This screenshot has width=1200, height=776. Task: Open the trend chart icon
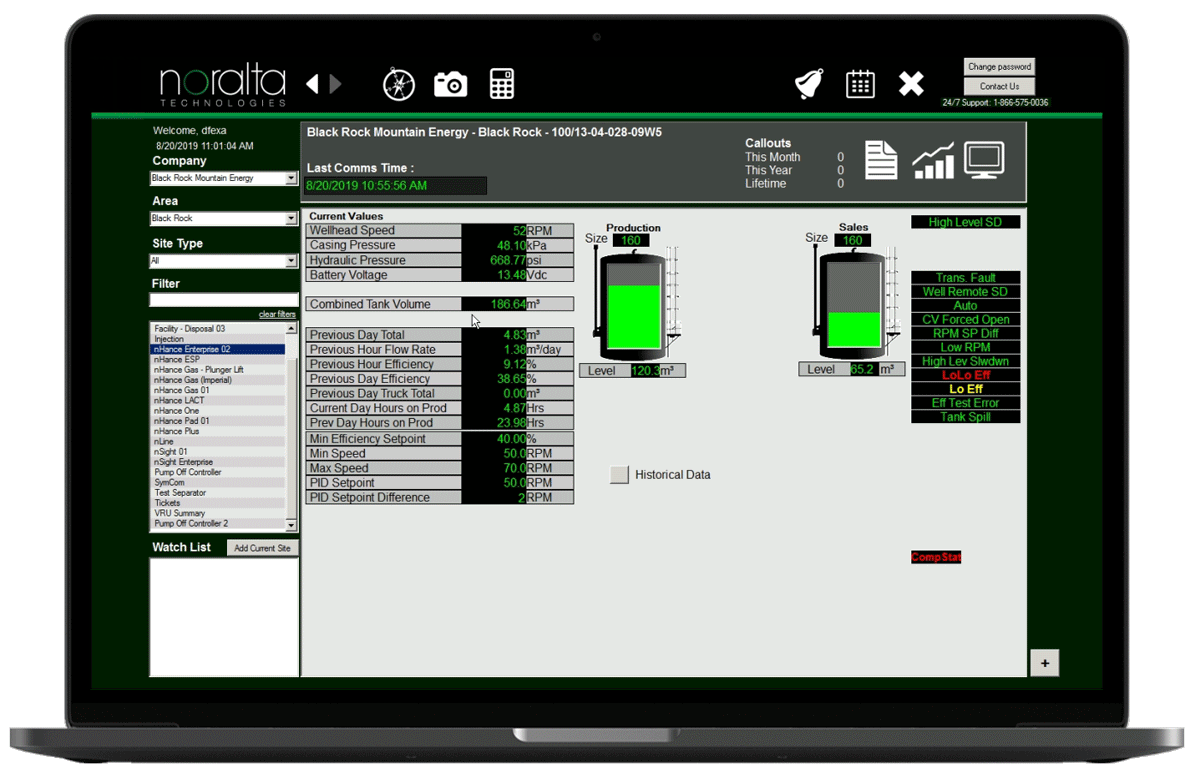point(933,161)
